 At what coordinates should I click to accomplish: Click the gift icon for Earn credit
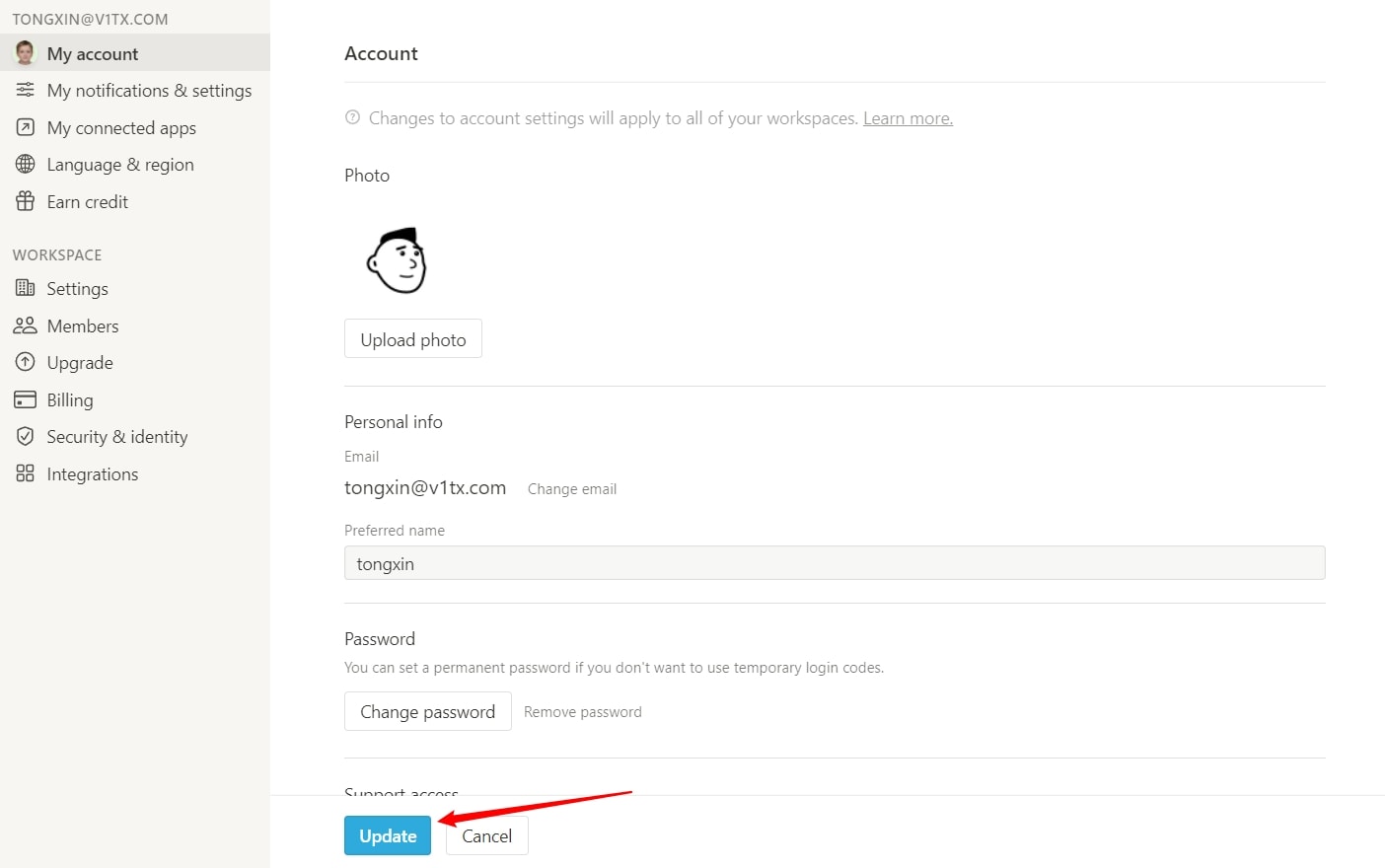pyautogui.click(x=25, y=201)
